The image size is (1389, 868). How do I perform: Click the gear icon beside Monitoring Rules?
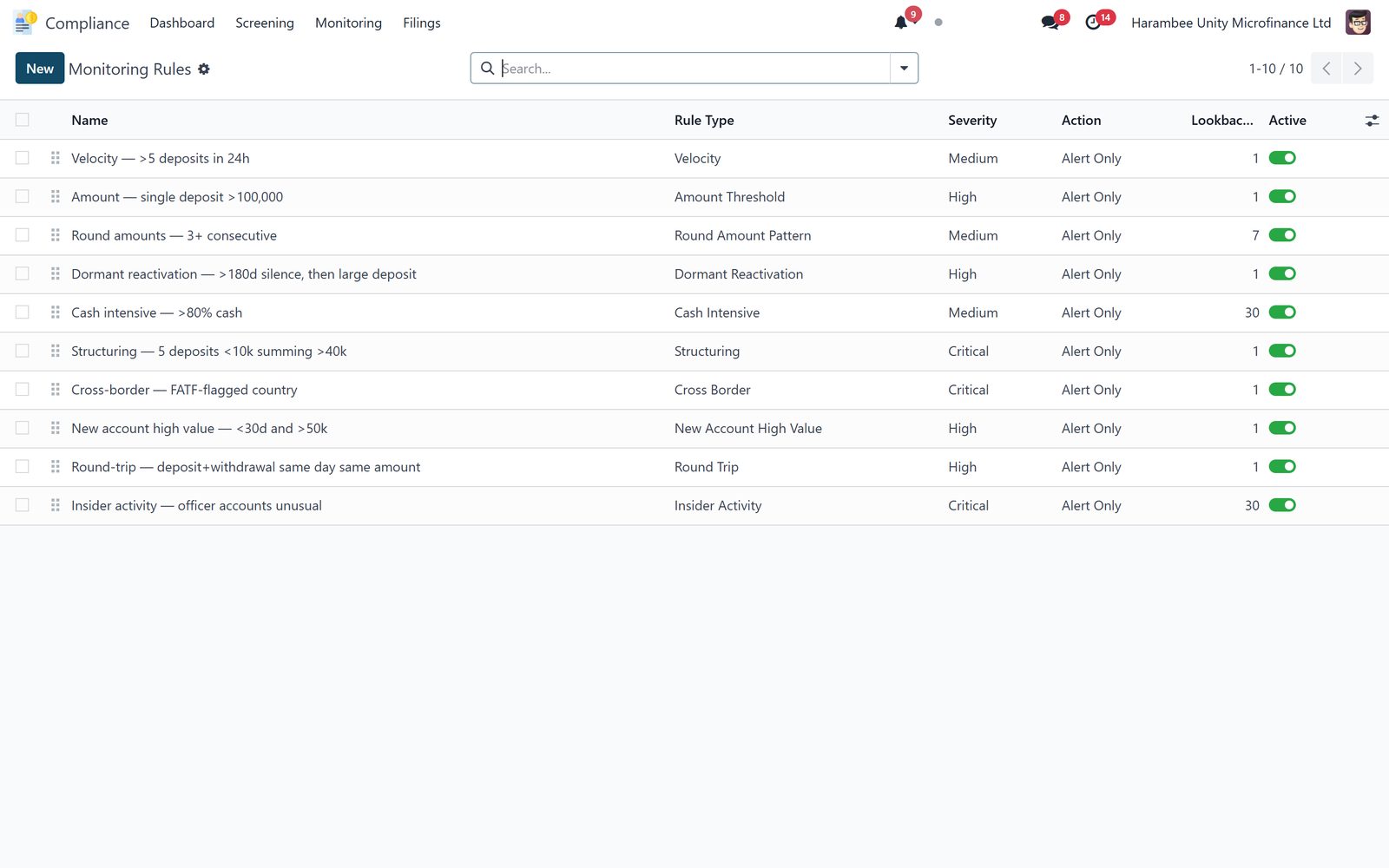click(204, 69)
